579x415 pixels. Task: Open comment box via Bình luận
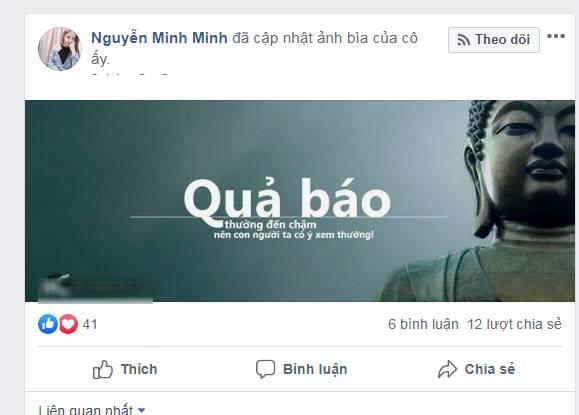(x=301, y=369)
